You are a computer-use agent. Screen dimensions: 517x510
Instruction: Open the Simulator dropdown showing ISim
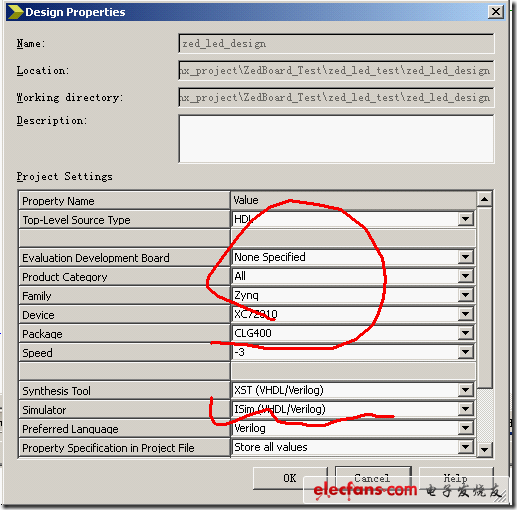(x=465, y=409)
